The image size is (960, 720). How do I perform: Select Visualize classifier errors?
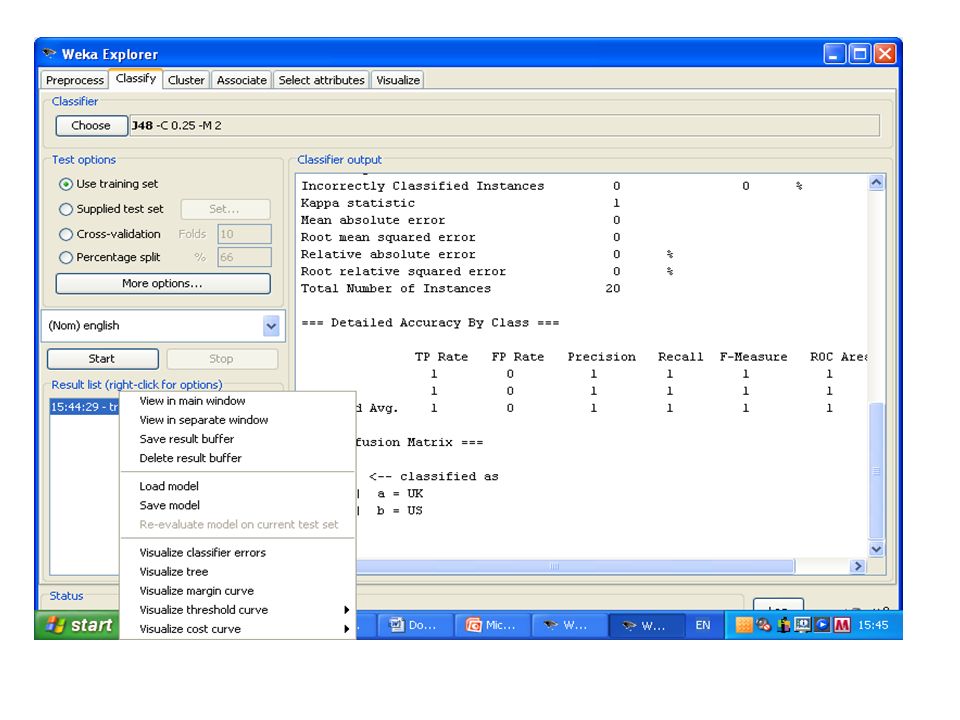(238, 552)
